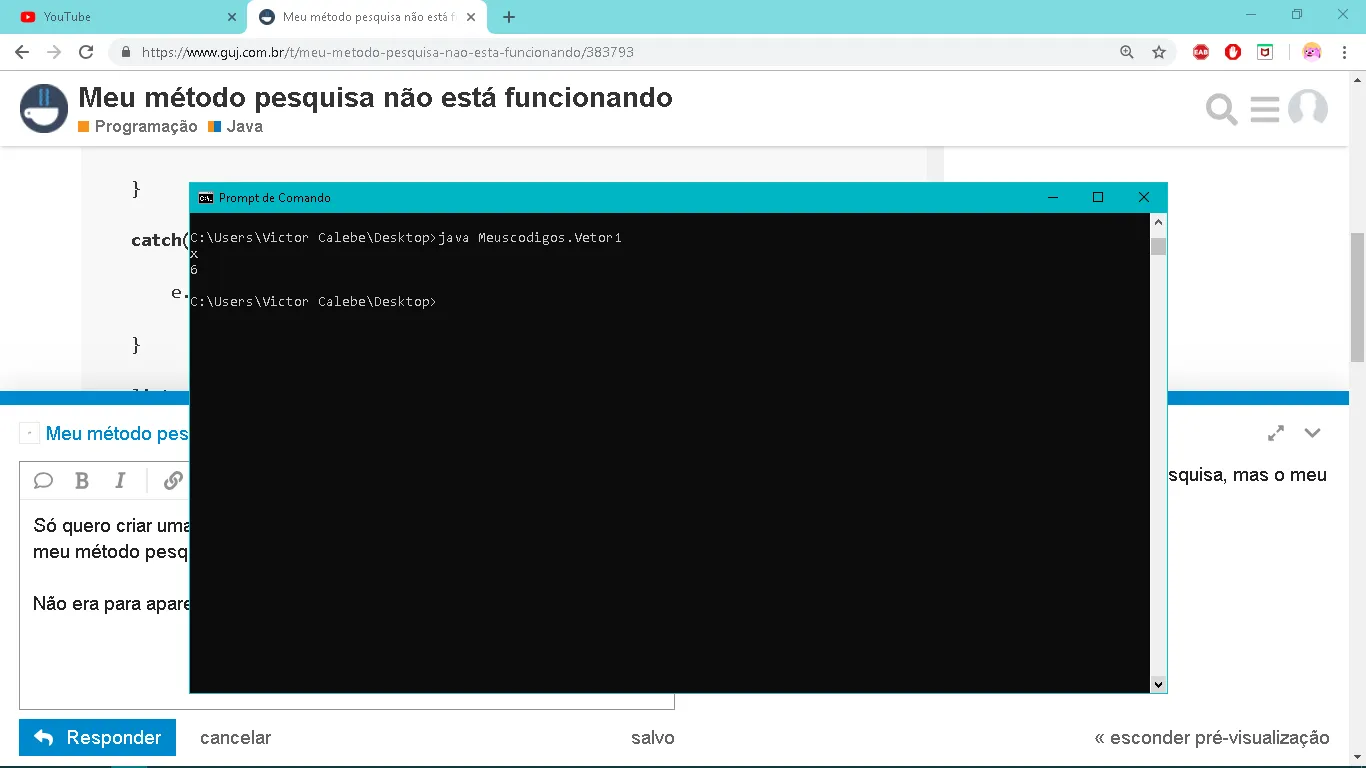Viewport: 1366px width, 768px height.
Task: Open the forum hamburger menu icon
Action: tap(1265, 109)
